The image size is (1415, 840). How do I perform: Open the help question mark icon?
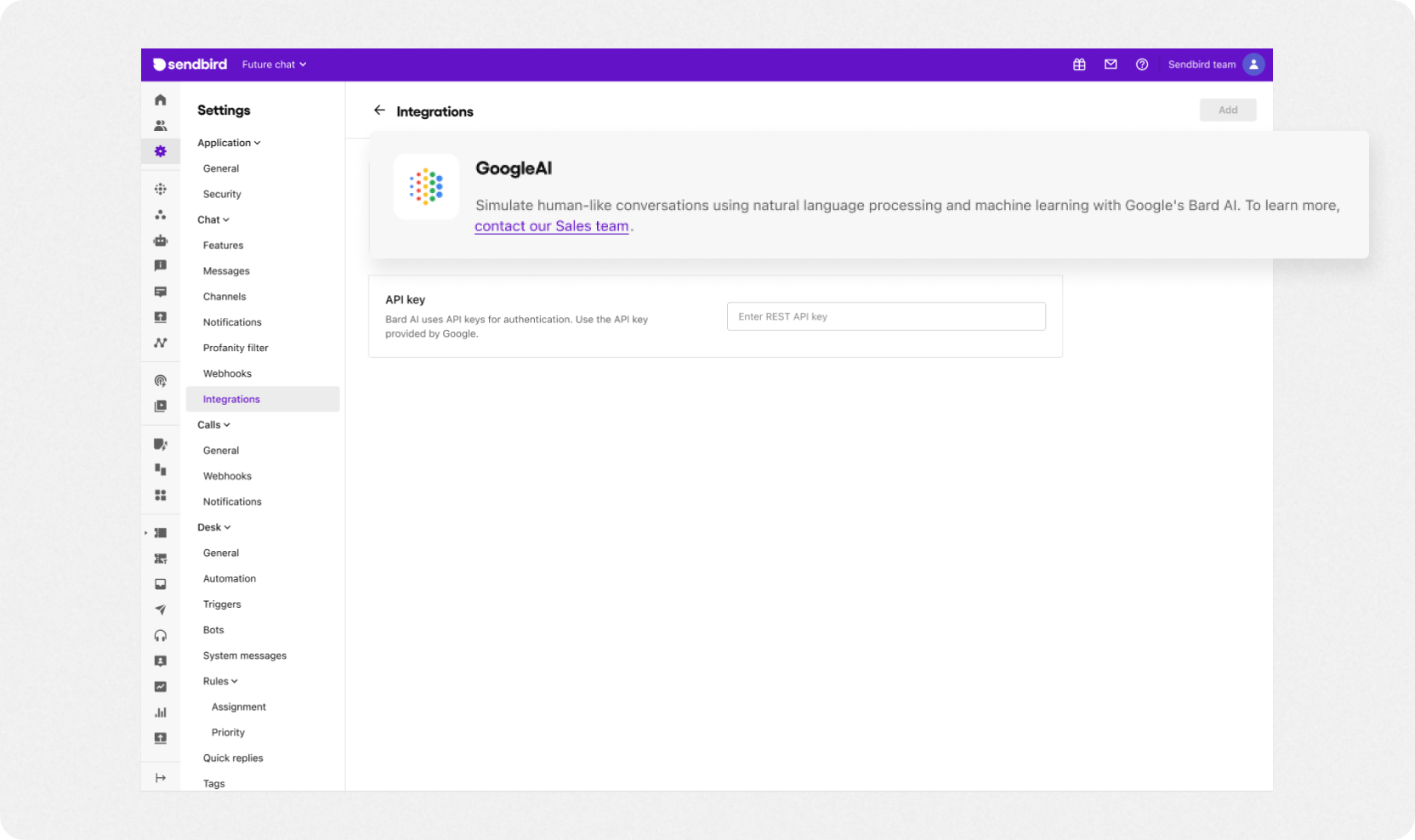[x=1142, y=65]
